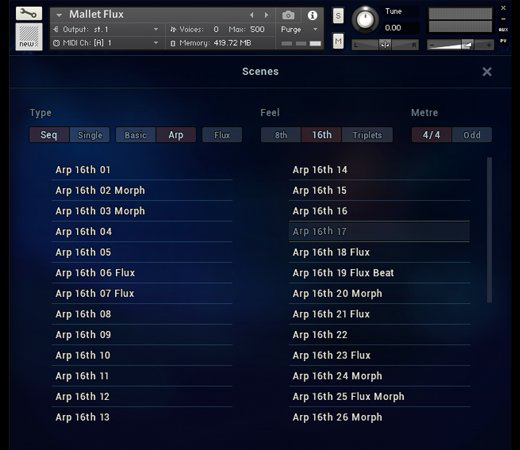The image size is (520, 450).
Task: Load scene Arp 16th 02 Morph
Action: (x=142, y=191)
